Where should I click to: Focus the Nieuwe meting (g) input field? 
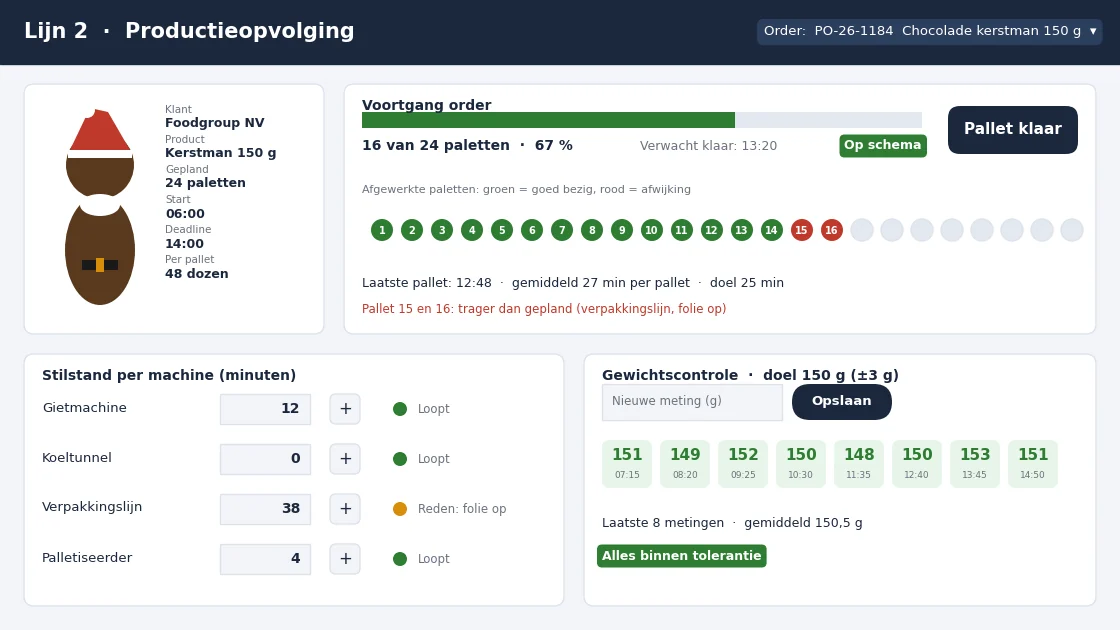pyautogui.click(x=692, y=402)
